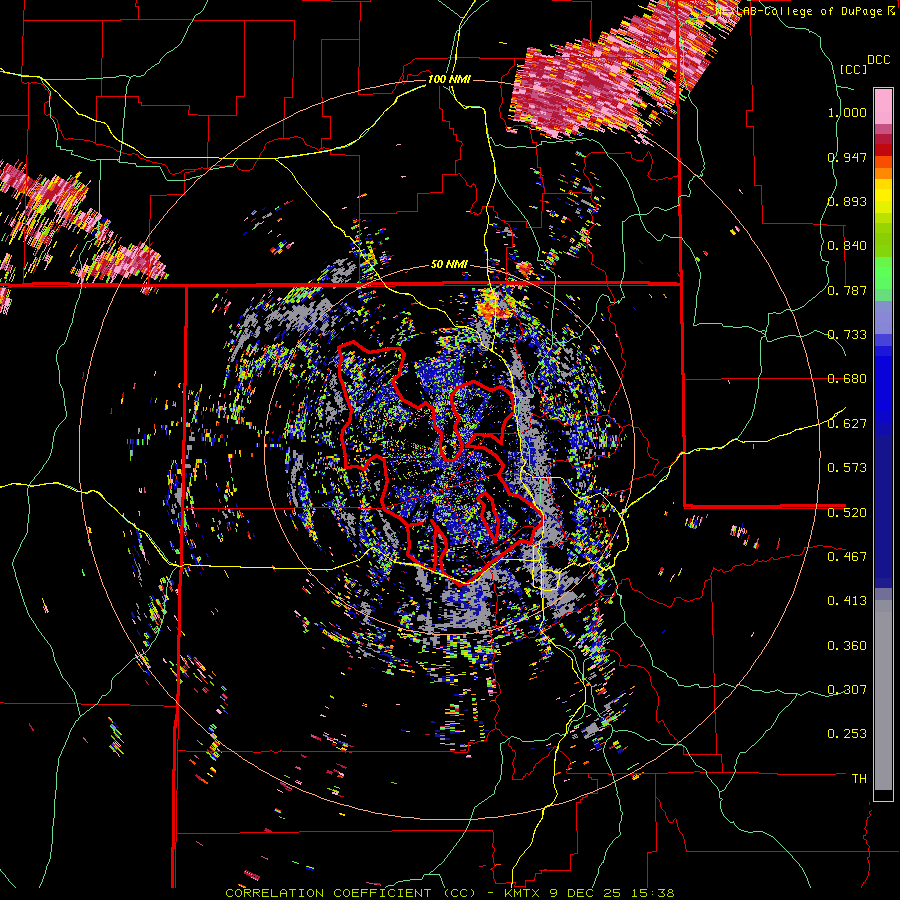Select the 0.413 legend value

pyautogui.click(x=847, y=601)
